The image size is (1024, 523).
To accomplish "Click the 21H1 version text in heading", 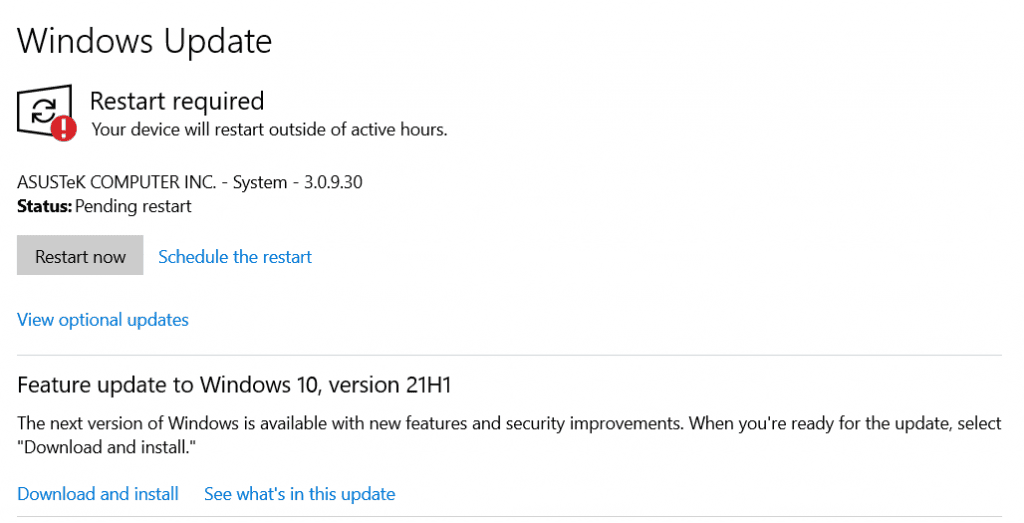I will coord(428,385).
